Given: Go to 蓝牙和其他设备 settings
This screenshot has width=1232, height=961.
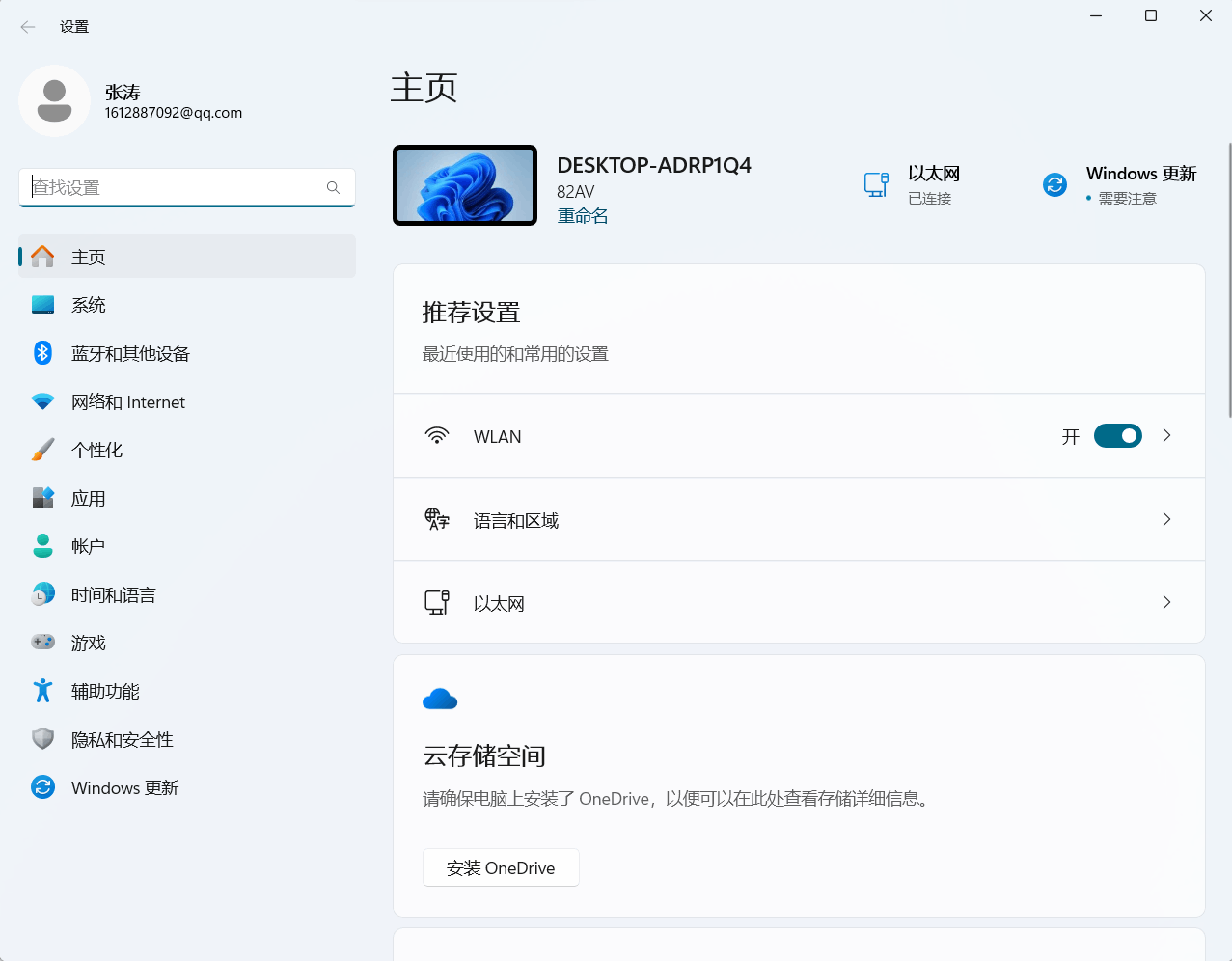Looking at the screenshot, I should tap(187, 353).
